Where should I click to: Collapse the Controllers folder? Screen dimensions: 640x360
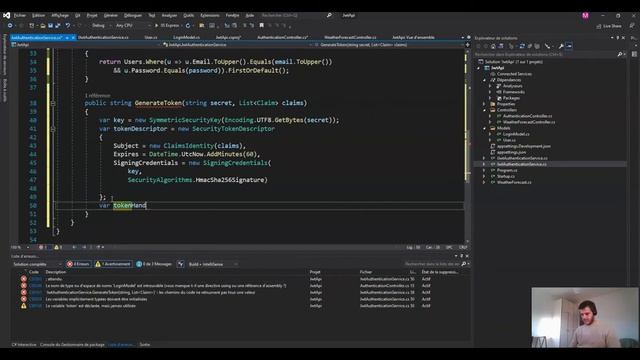coord(484,110)
